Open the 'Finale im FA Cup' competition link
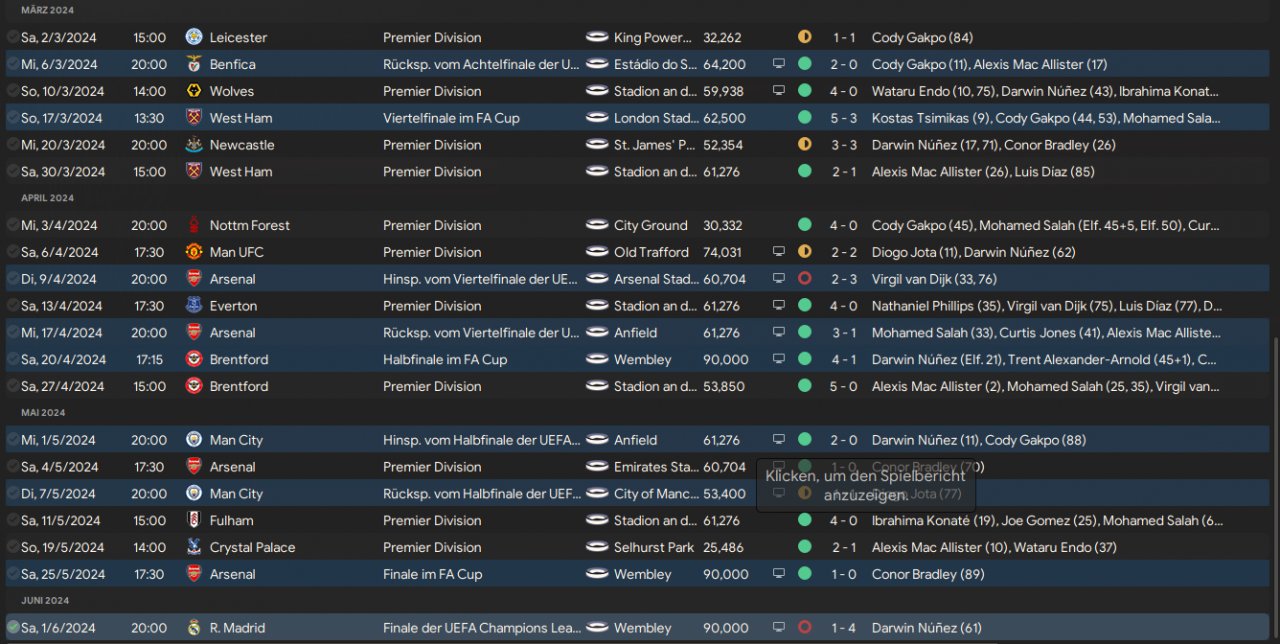The image size is (1280, 644). click(432, 574)
